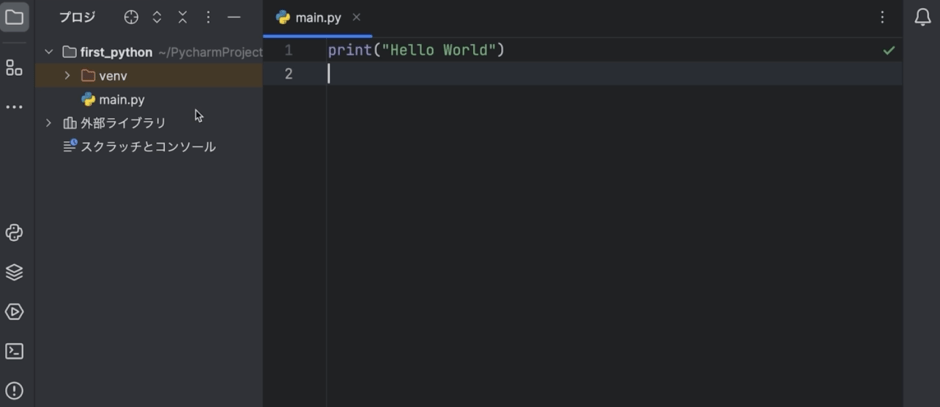
Task: Click the green inspection checkmark in editor
Action: click(x=888, y=50)
